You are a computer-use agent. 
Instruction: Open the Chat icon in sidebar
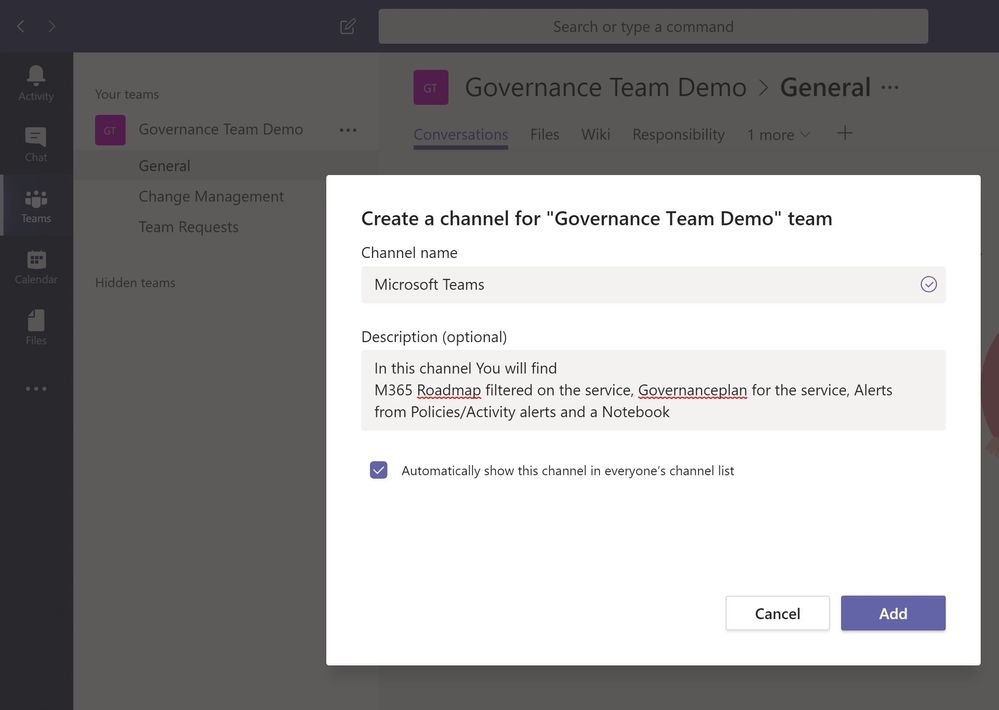tap(36, 145)
